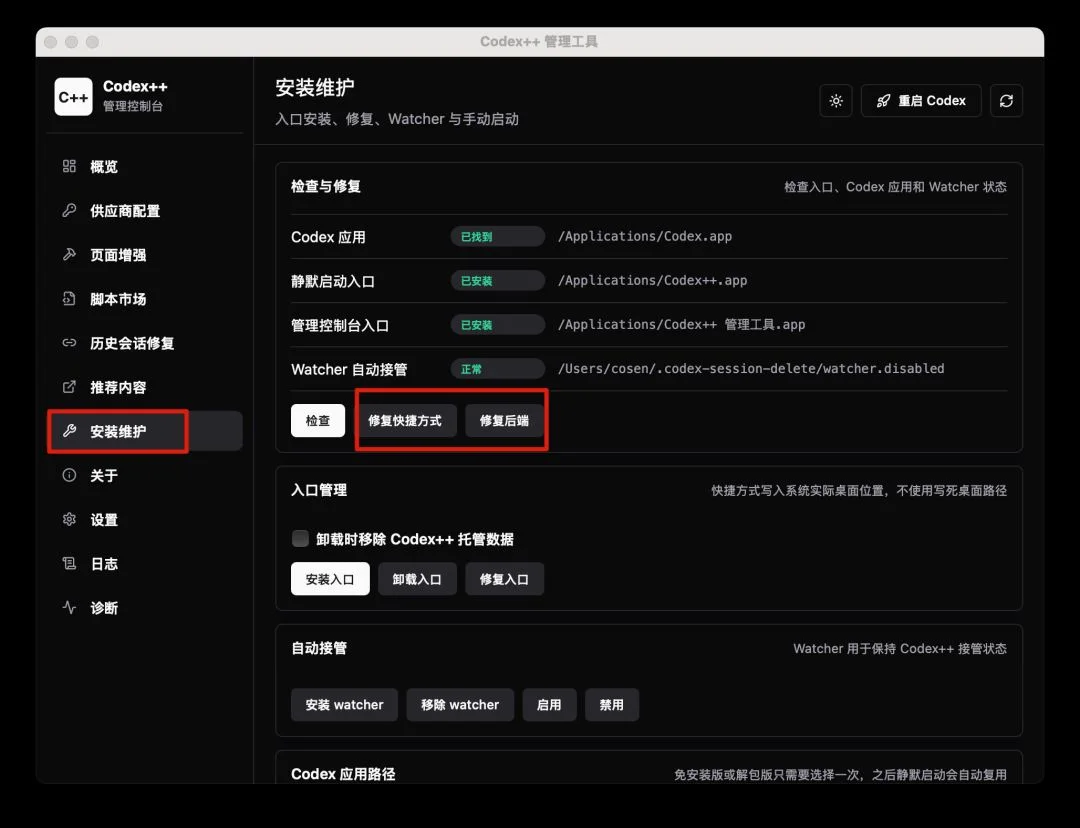Click the 概览 grid icon in sidebar

coord(69,166)
